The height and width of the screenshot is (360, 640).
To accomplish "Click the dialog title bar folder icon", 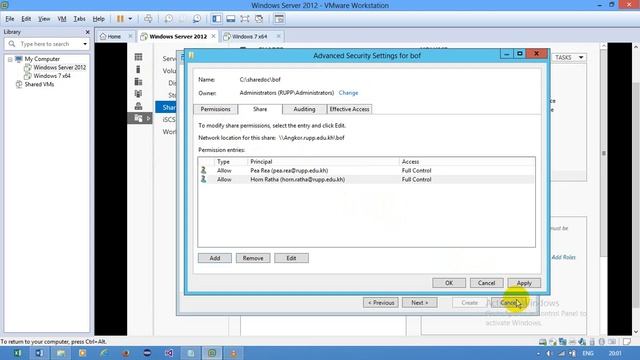I will (191, 55).
